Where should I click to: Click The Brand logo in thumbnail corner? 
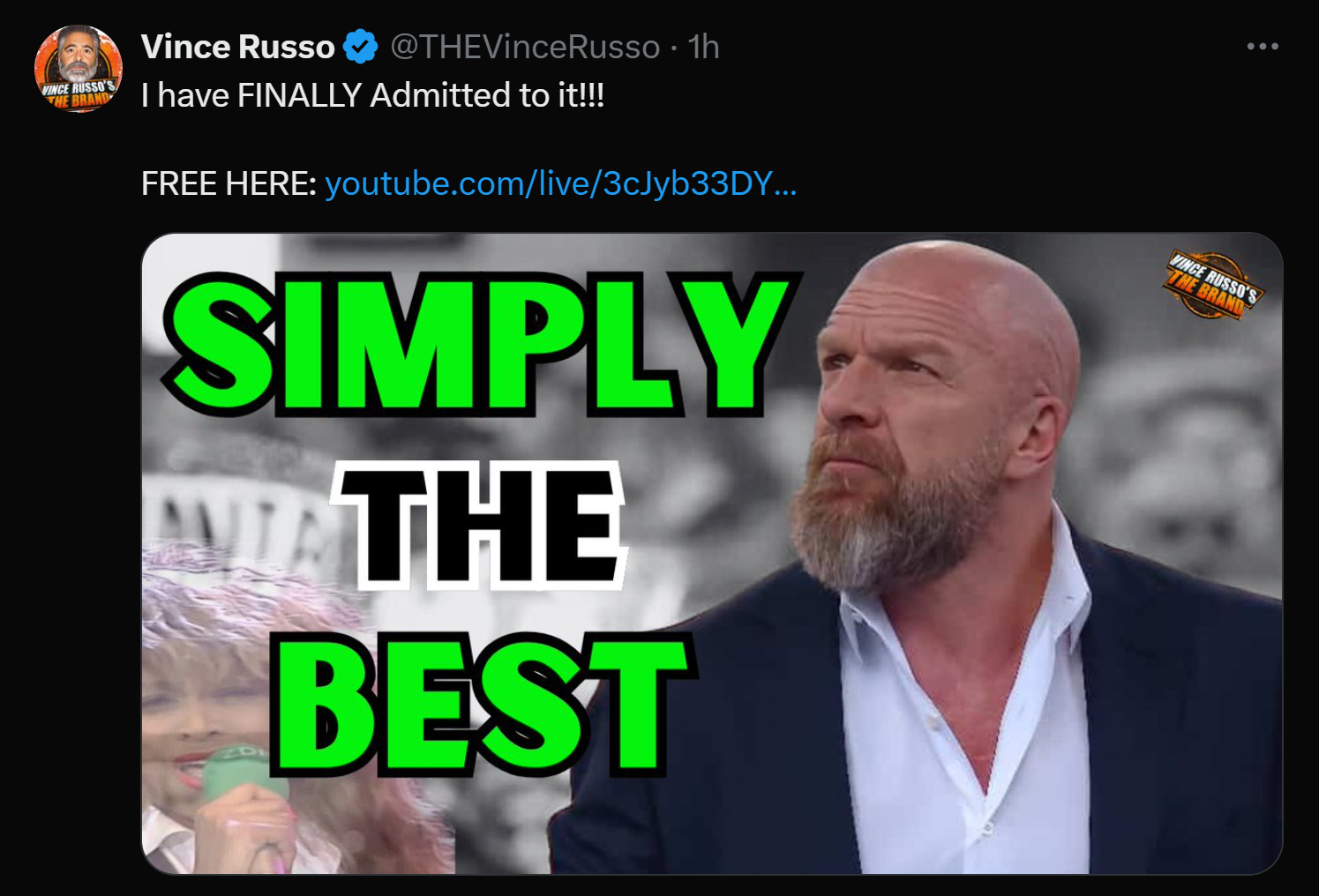(1213, 284)
